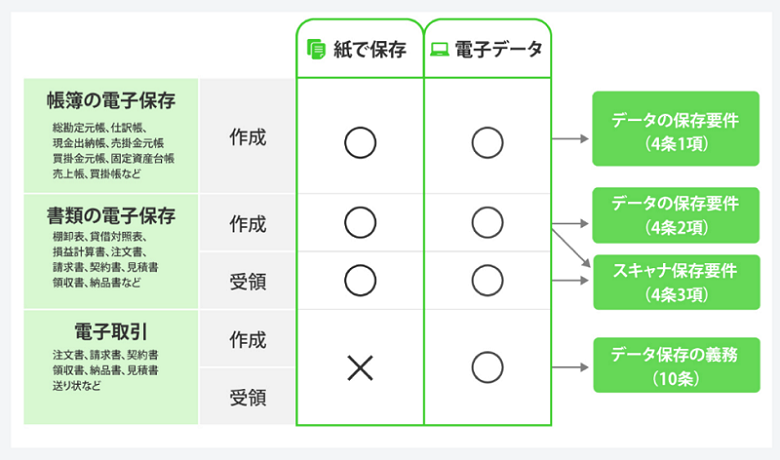Viewport: 780px width, 460px height.
Task: Click the X mark in 電子取引 row
Action: point(360,368)
